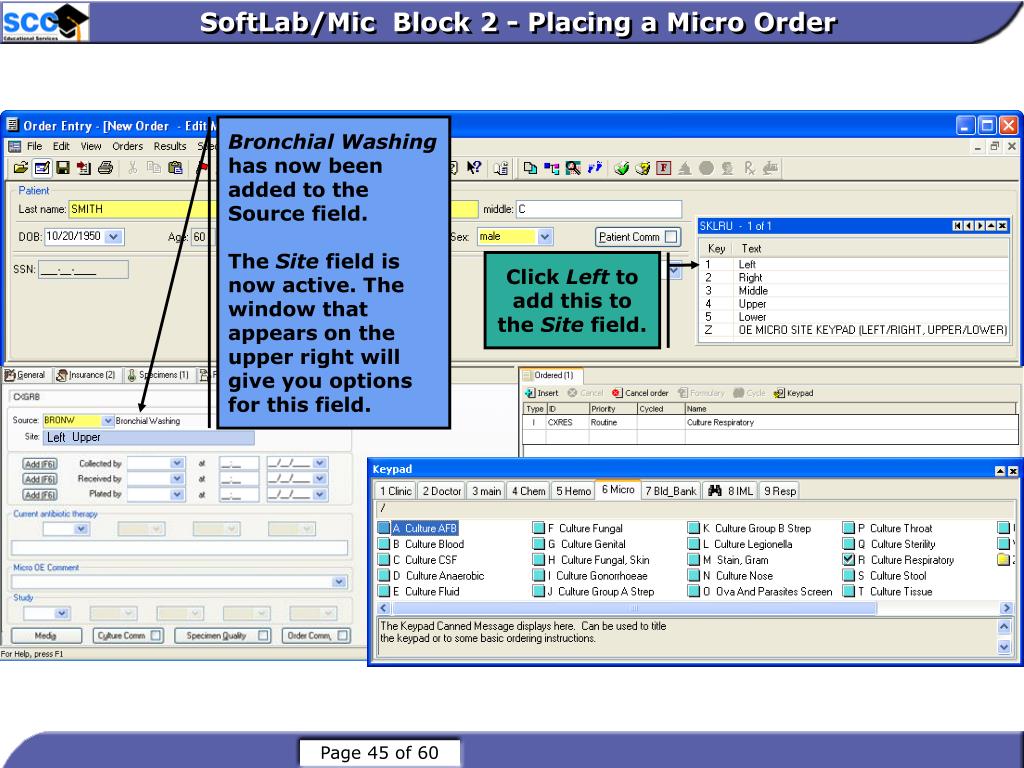Viewport: 1024px width, 768px height.
Task: Click the Order Comm button
Action: pyautogui.click(x=316, y=635)
